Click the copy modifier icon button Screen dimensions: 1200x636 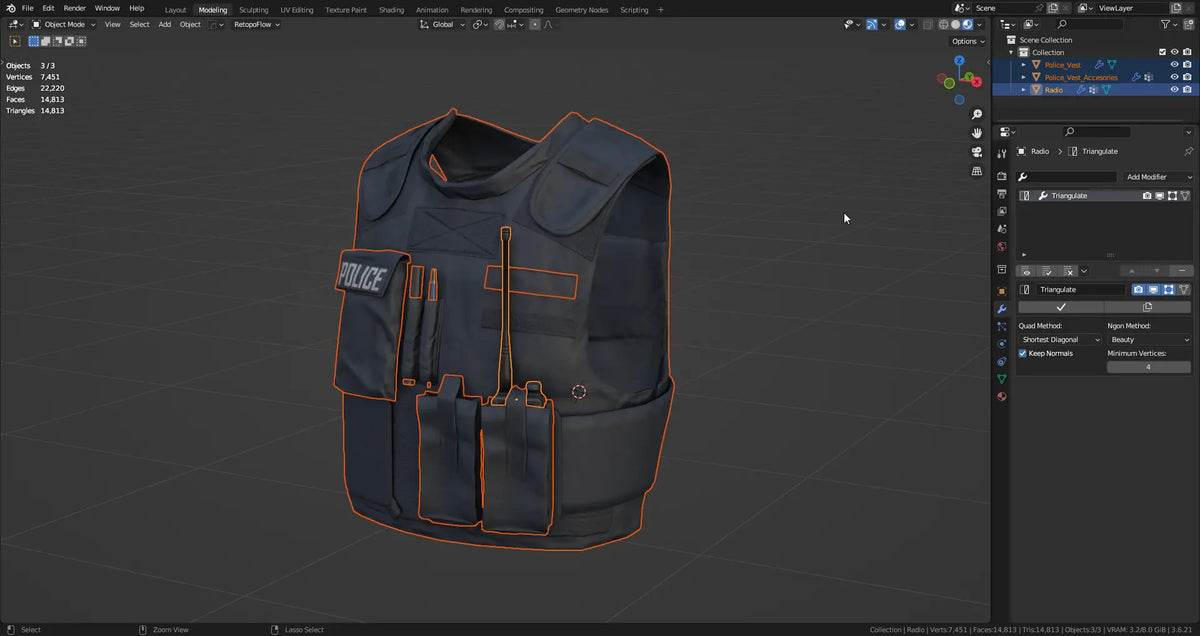1147,307
